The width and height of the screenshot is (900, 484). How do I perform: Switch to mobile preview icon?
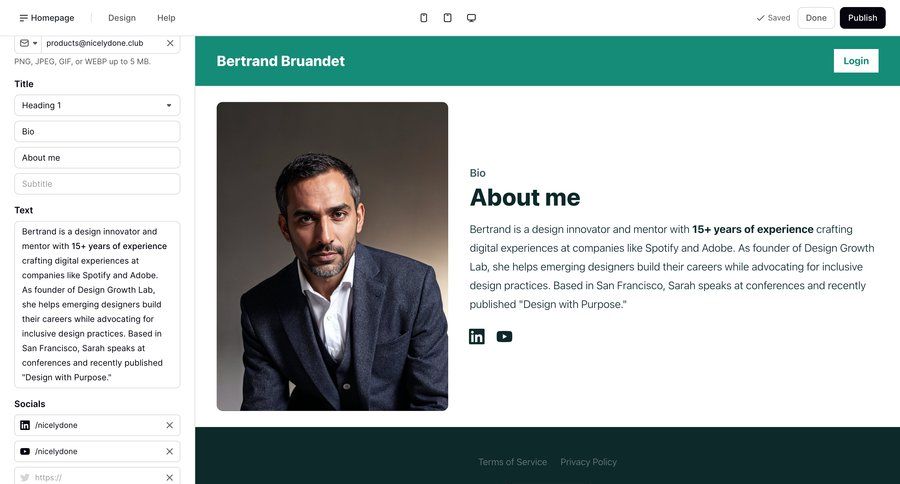tap(423, 18)
